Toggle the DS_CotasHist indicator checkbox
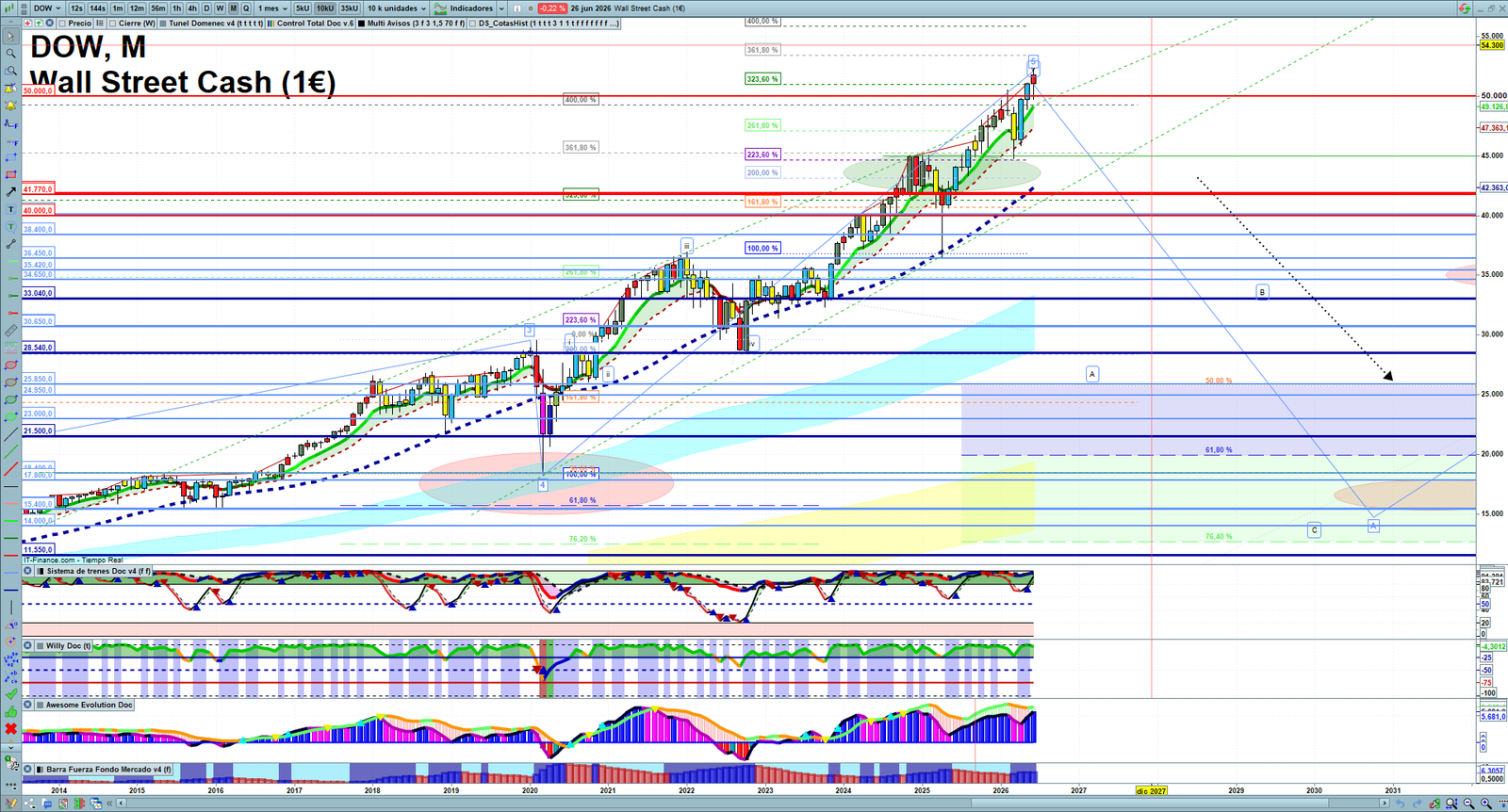 [x=473, y=23]
